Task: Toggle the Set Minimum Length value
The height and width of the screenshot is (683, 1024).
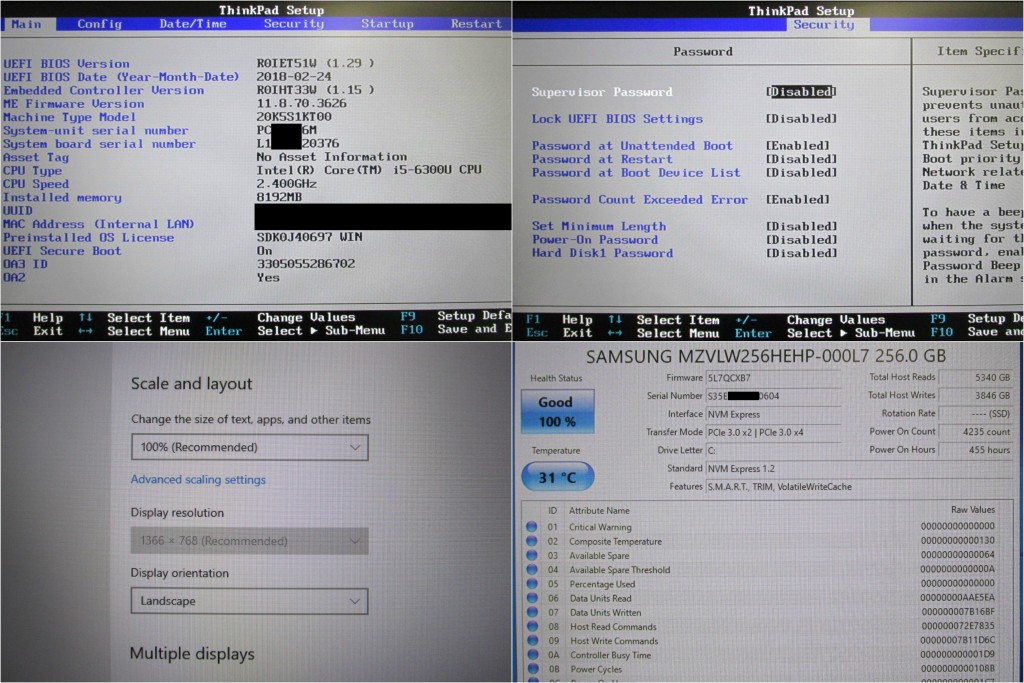Action: 801,226
